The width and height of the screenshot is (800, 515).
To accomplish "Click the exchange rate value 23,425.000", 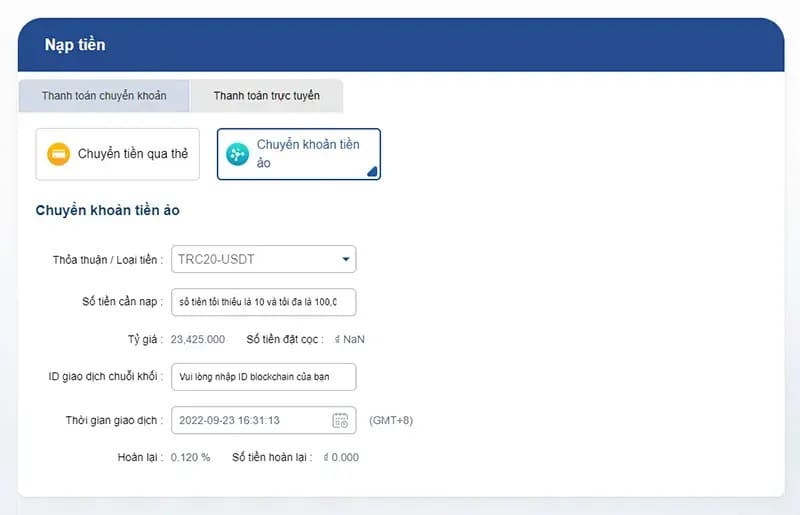I will pos(197,339).
